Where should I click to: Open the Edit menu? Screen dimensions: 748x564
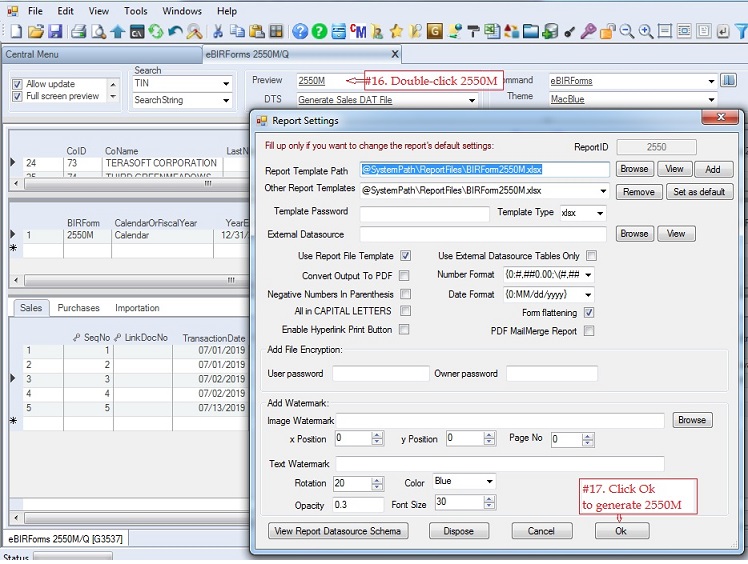(65, 10)
